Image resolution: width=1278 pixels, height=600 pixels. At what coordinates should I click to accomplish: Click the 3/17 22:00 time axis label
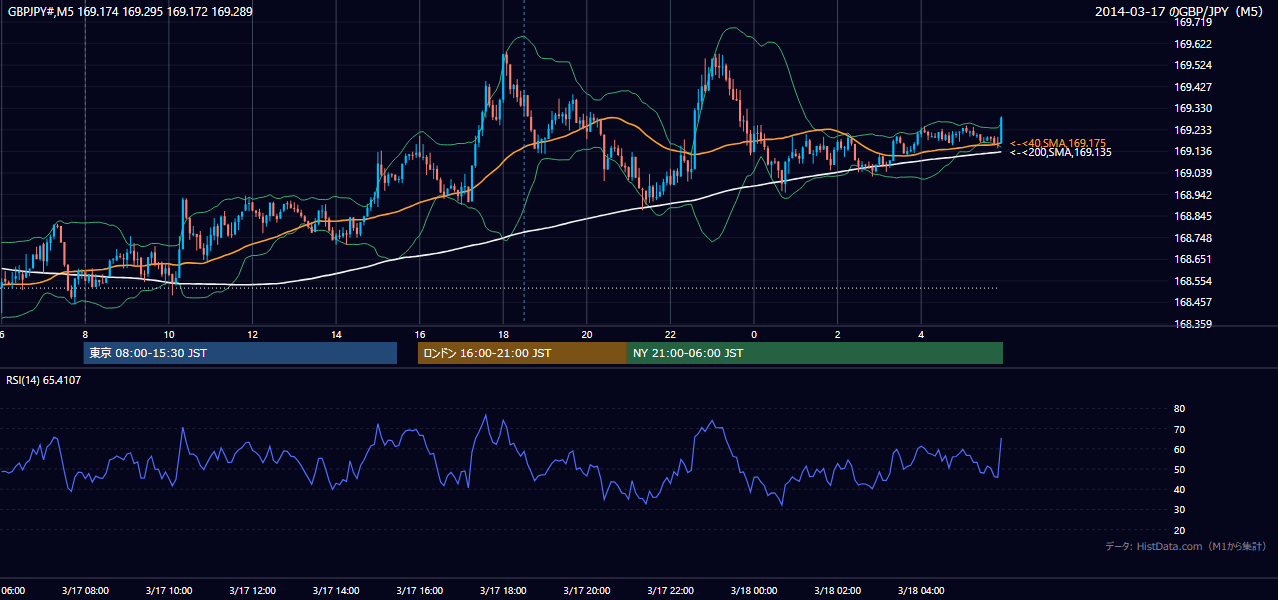pos(670,591)
